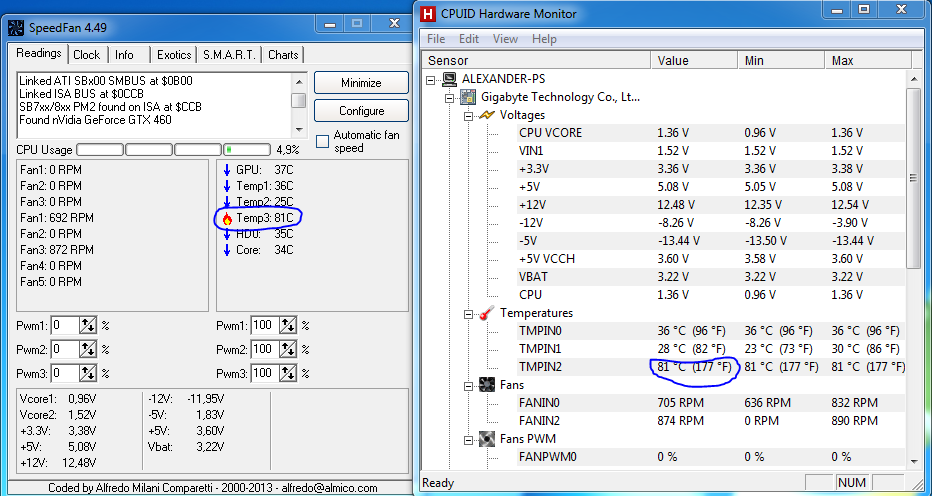Click the log box scroll up arrow
This screenshot has height=496, width=932.
[x=299, y=80]
